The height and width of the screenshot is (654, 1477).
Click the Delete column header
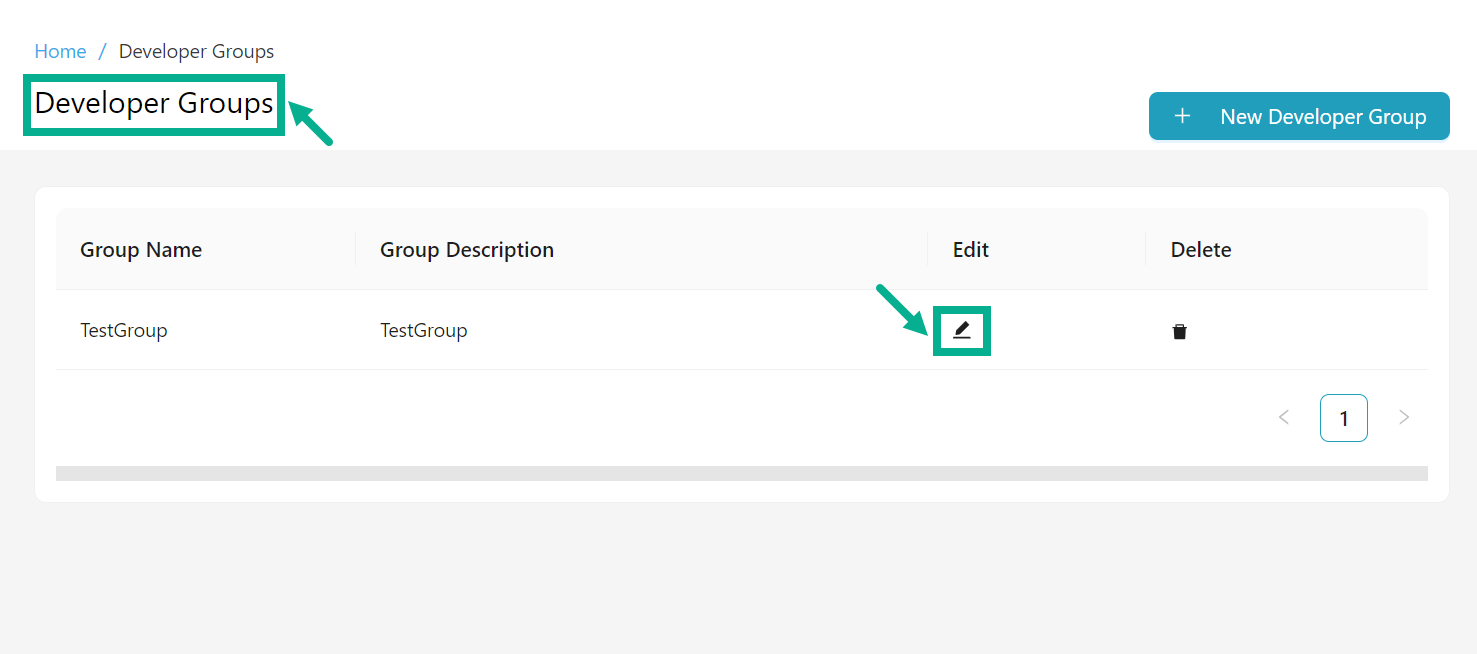(x=1200, y=249)
